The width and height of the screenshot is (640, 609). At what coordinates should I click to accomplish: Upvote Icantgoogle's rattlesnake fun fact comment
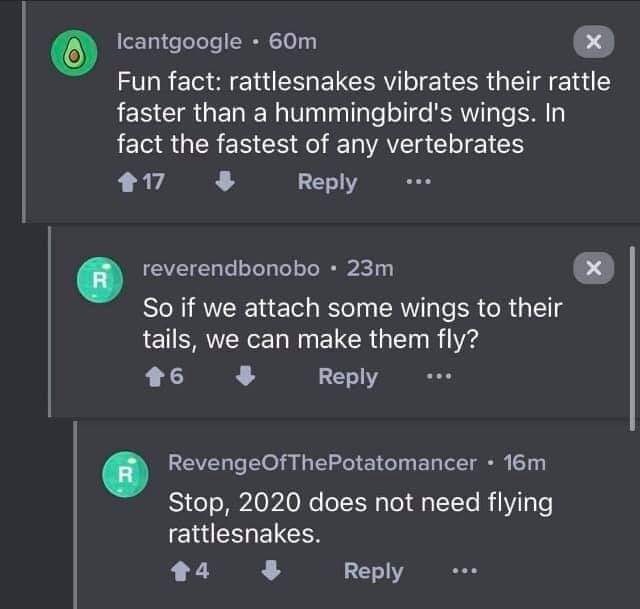coord(126,182)
